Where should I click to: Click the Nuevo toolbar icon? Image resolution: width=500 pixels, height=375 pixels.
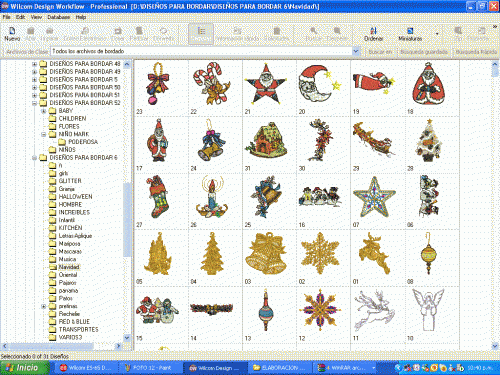pyautogui.click(x=12, y=34)
